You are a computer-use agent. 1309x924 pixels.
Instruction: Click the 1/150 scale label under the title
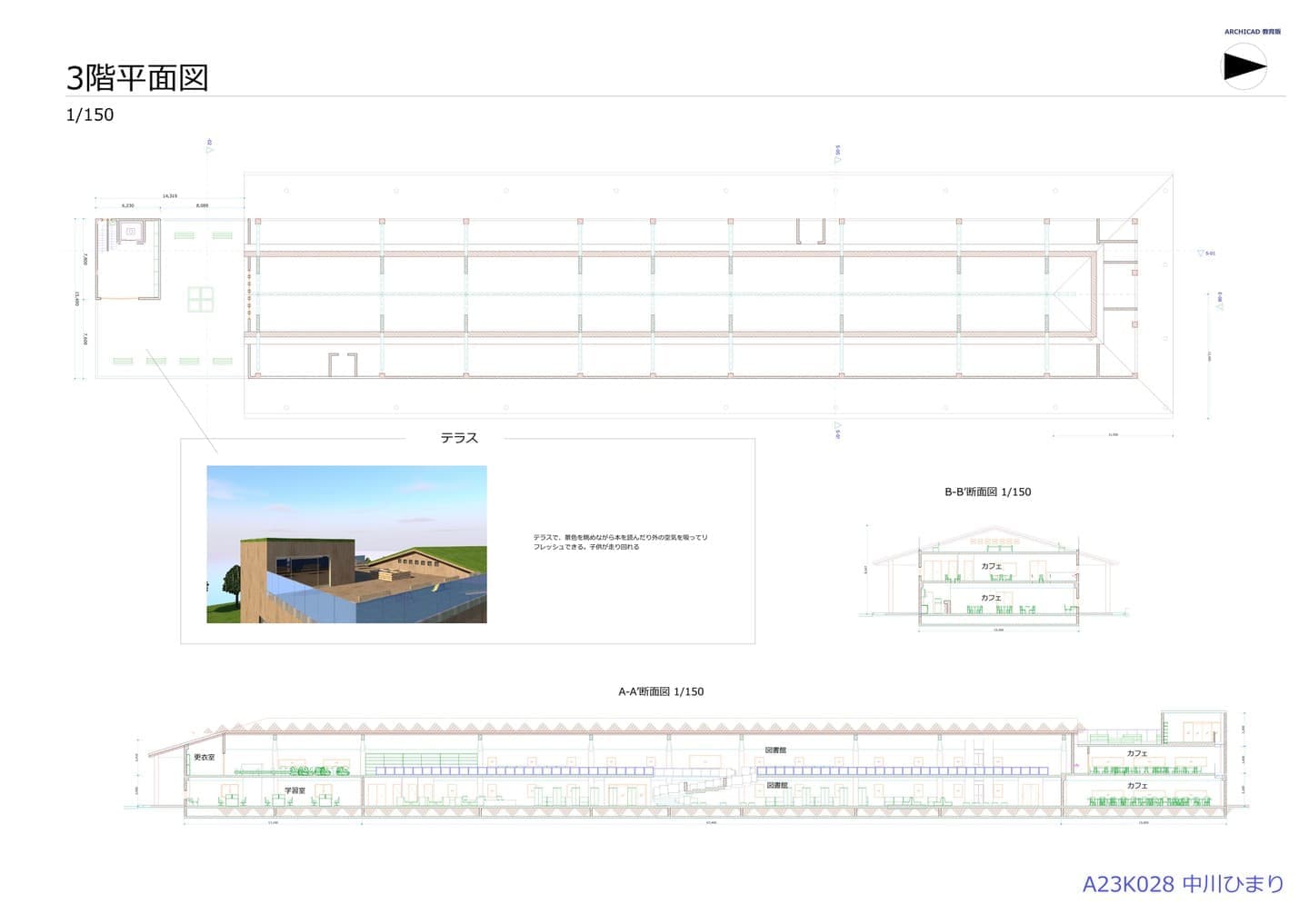[x=89, y=114]
